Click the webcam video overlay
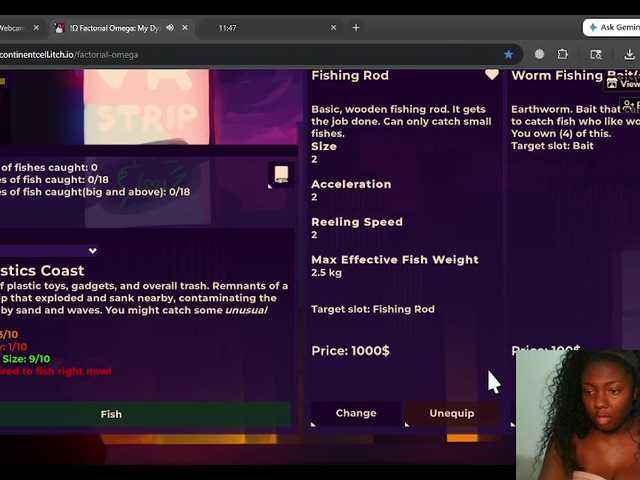Viewport: 640px width, 480px height. click(578, 415)
